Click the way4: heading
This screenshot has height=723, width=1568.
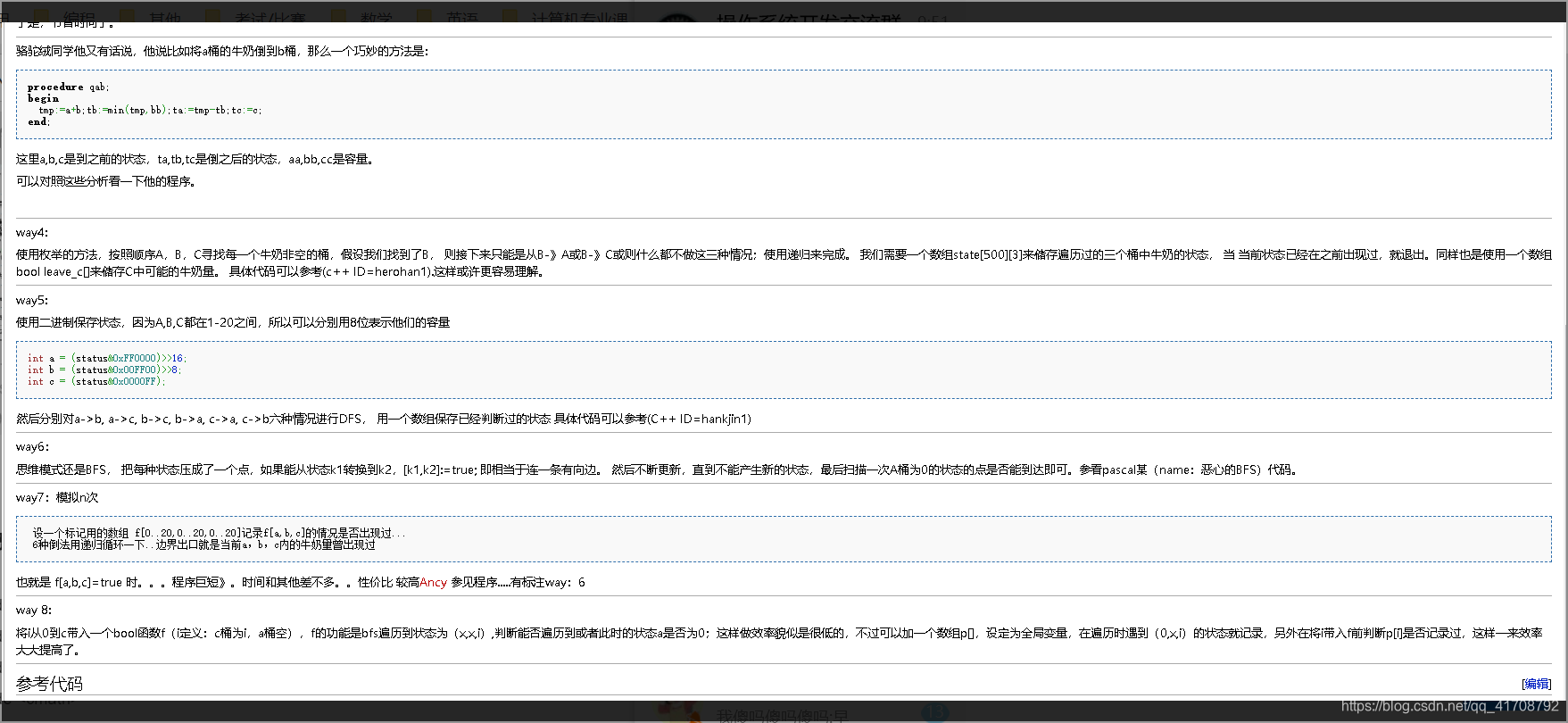(x=32, y=232)
